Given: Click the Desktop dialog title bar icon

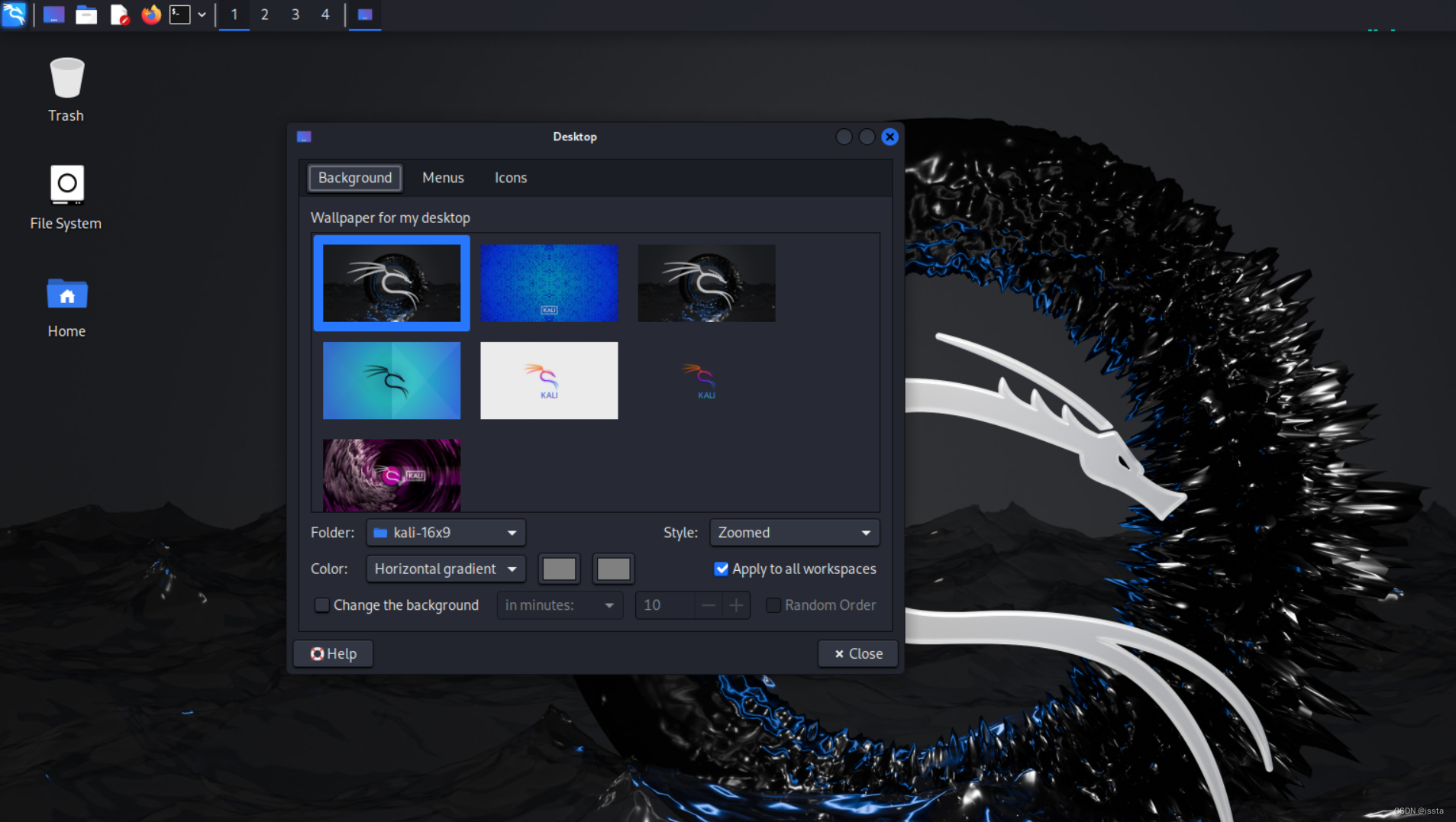Looking at the screenshot, I should [x=304, y=137].
